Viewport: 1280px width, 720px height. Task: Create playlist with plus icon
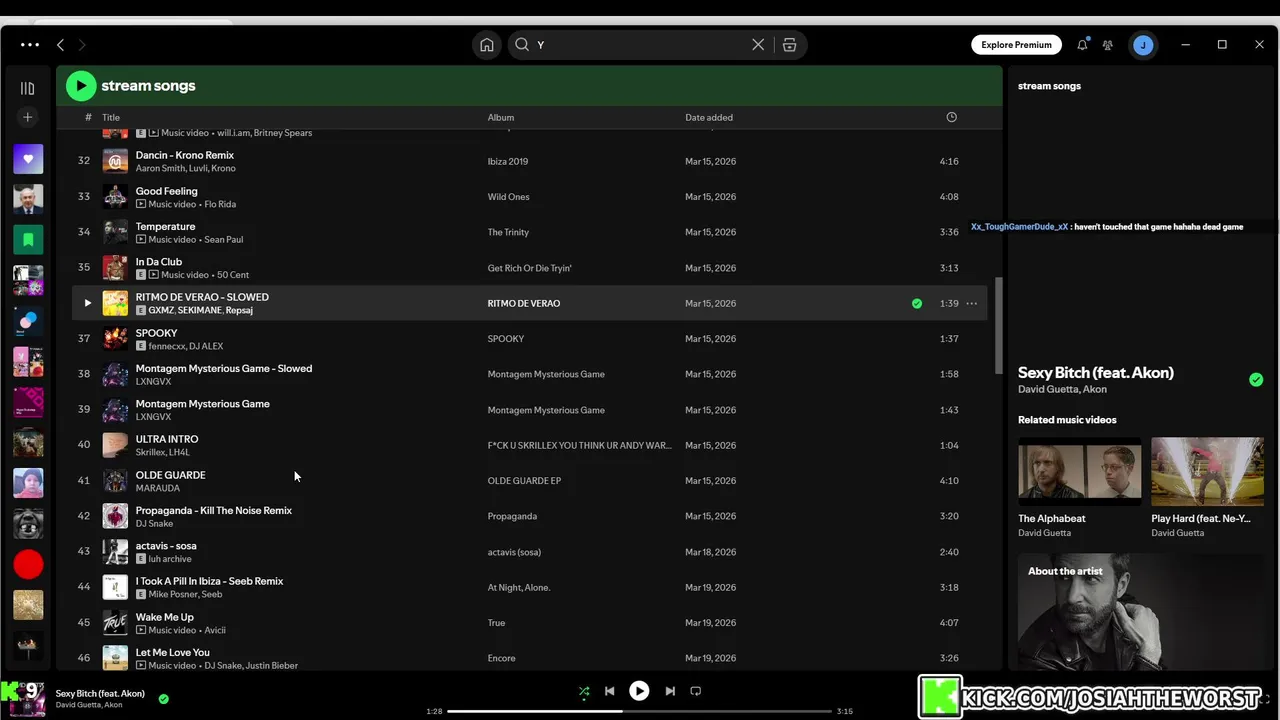[28, 117]
